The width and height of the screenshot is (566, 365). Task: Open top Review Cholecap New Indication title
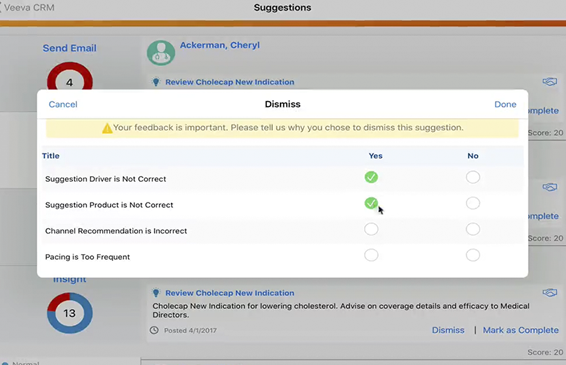[230, 82]
